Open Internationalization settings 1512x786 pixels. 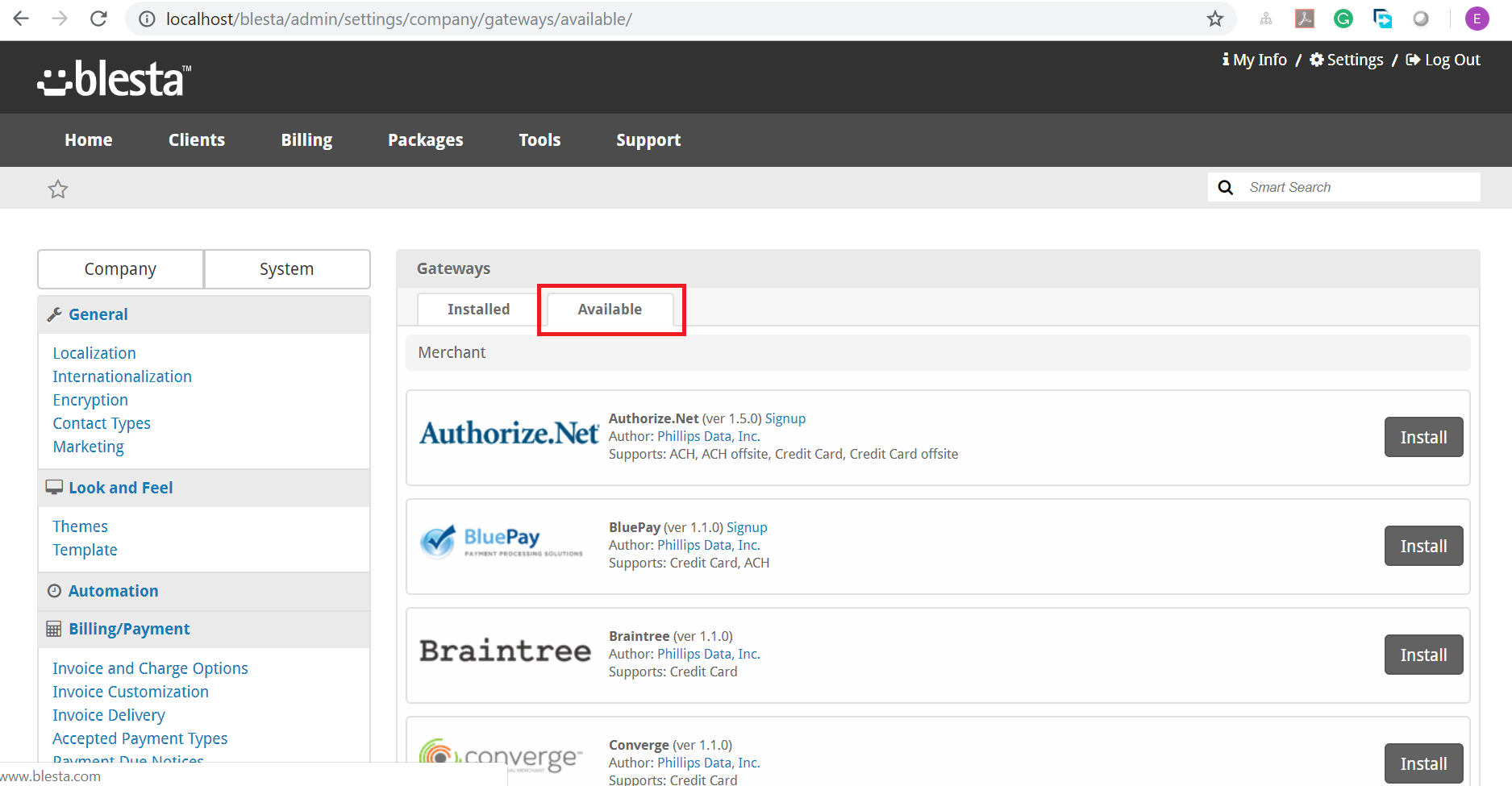pyautogui.click(x=122, y=376)
